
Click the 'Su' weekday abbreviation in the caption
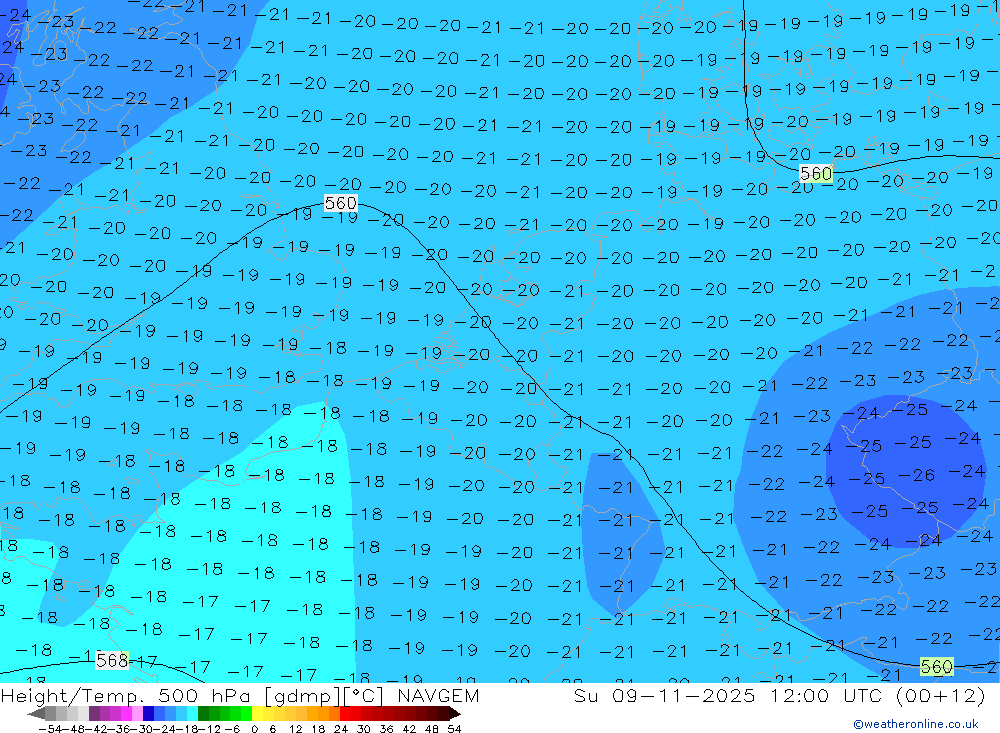pyautogui.click(x=586, y=695)
